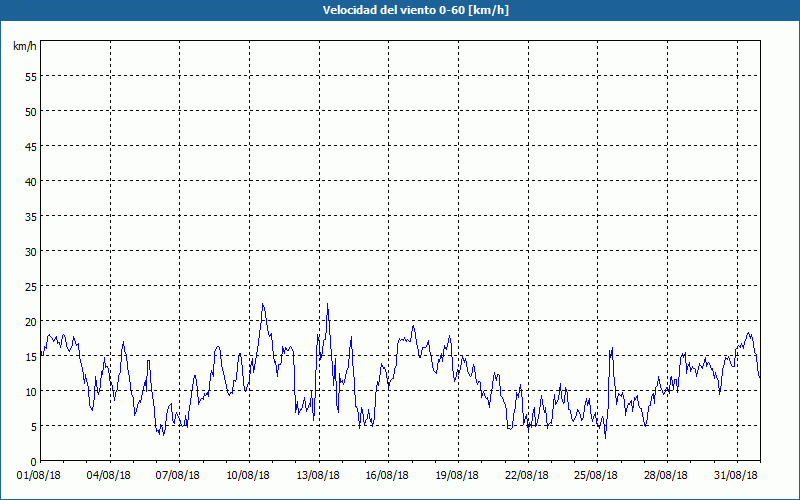Click the date label 25/08/18
This screenshot has height=500, width=800.
pyautogui.click(x=595, y=476)
